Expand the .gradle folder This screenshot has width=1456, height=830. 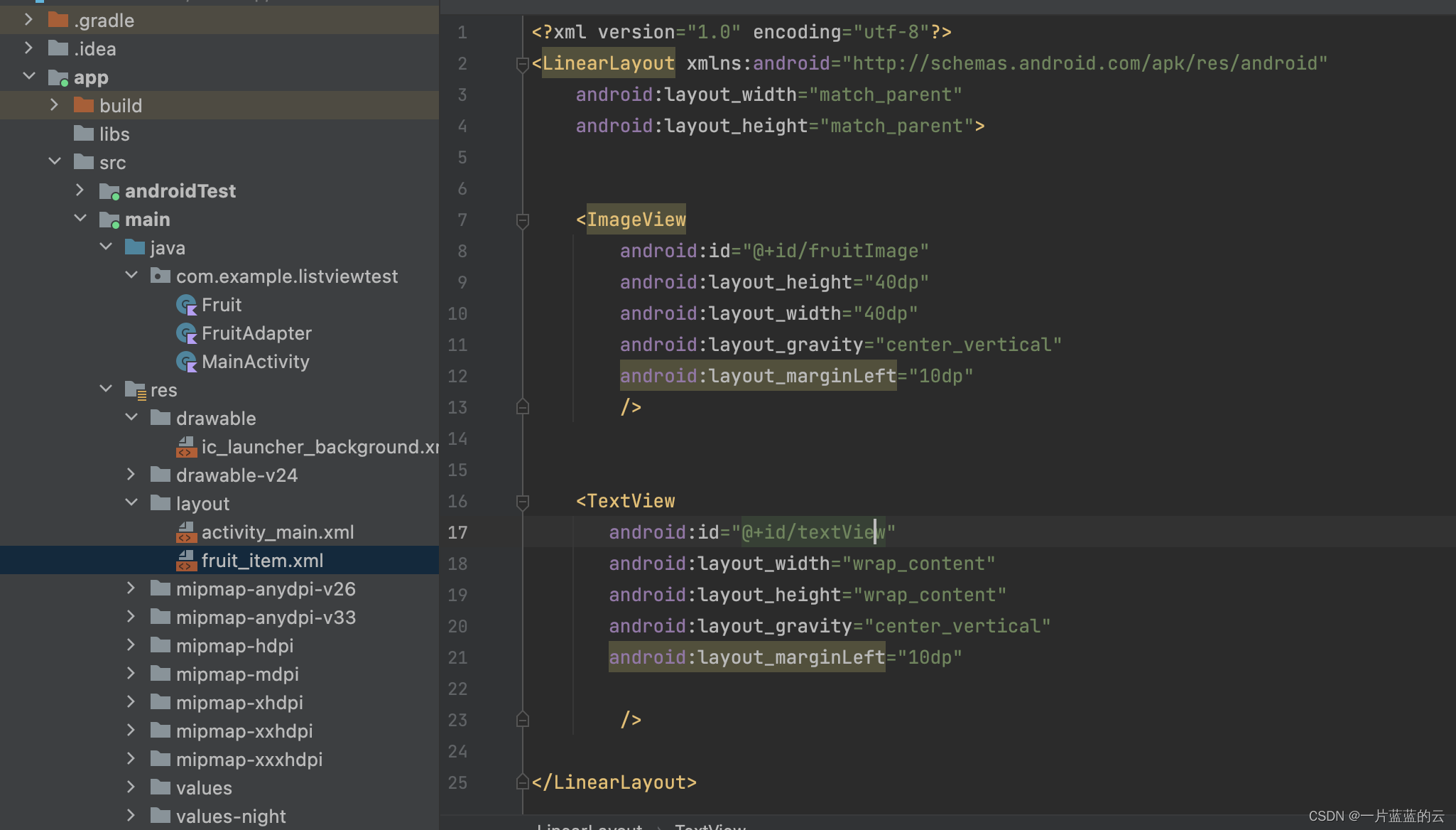[28, 20]
